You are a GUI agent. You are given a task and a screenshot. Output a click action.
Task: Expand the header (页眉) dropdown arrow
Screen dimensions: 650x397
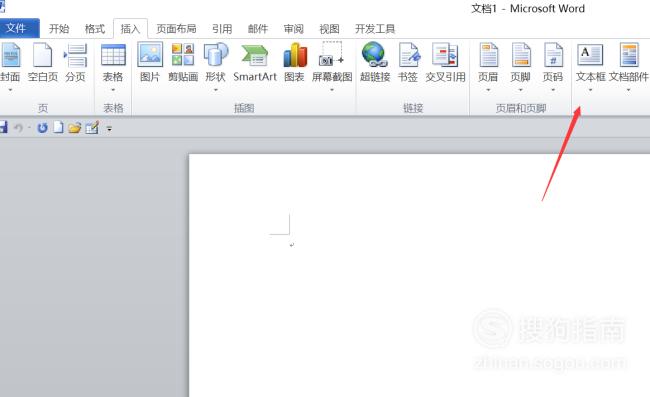click(488, 90)
